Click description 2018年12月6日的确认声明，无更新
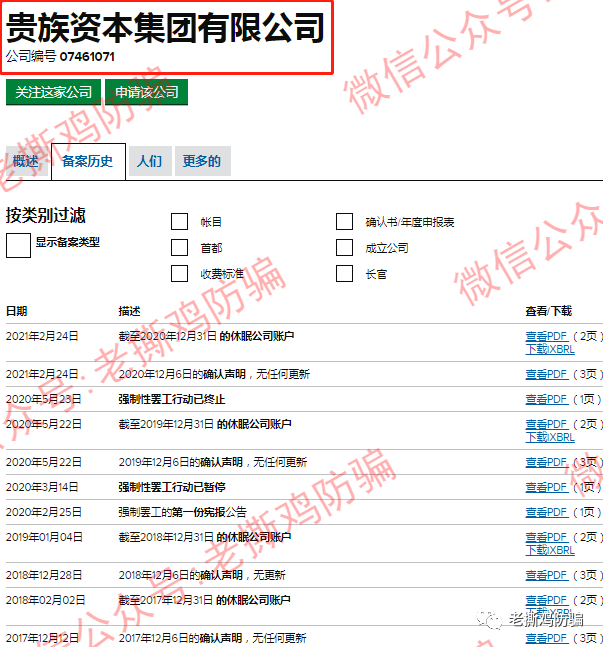Image resolution: width=603 pixels, height=647 pixels. tap(202, 575)
